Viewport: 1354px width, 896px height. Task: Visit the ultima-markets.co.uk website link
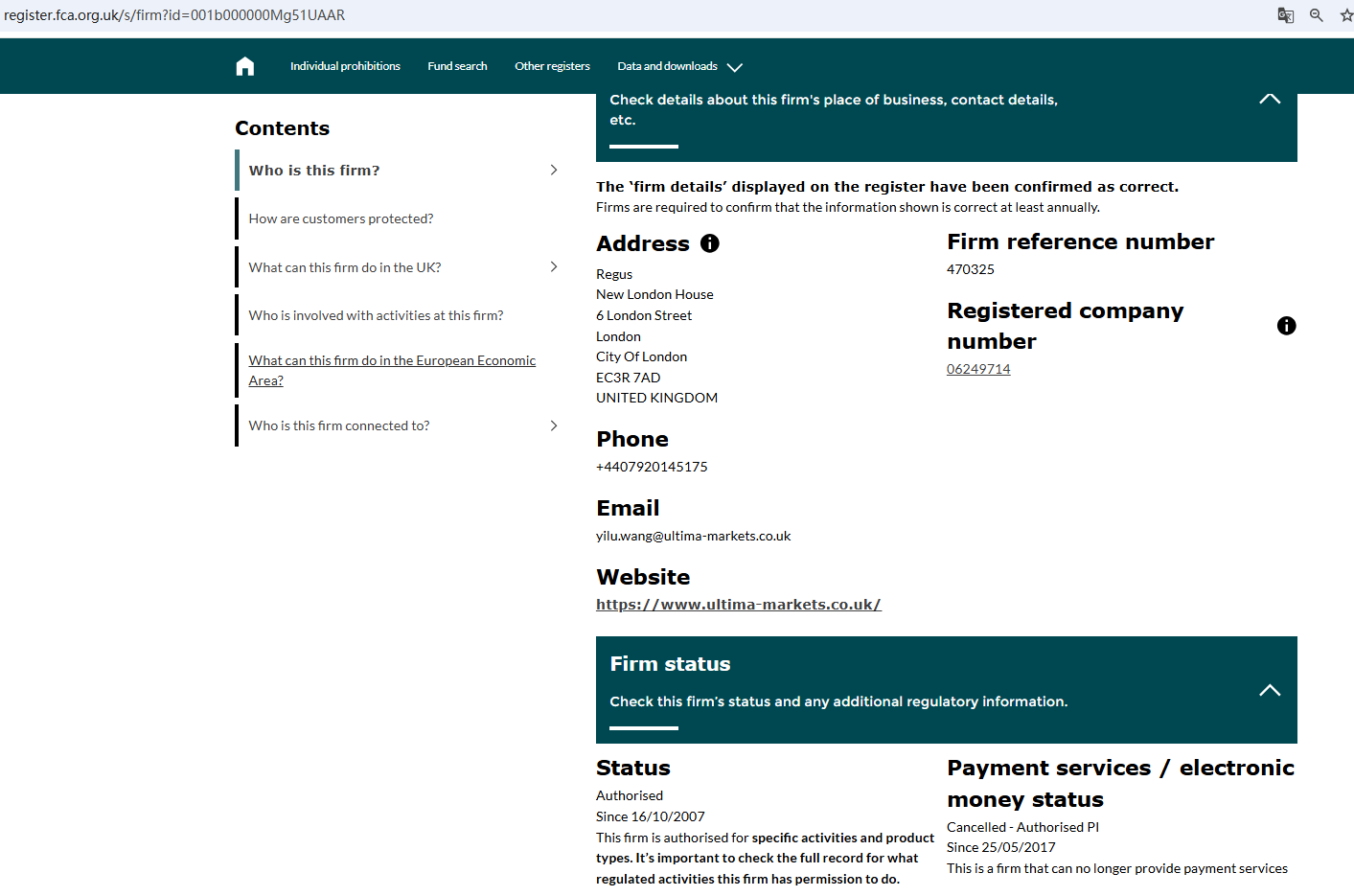click(x=739, y=605)
